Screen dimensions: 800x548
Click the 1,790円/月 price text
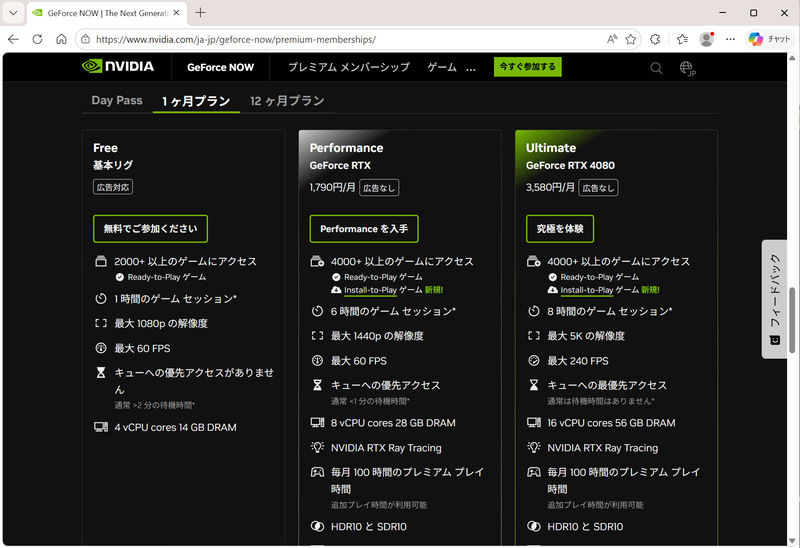[333, 187]
